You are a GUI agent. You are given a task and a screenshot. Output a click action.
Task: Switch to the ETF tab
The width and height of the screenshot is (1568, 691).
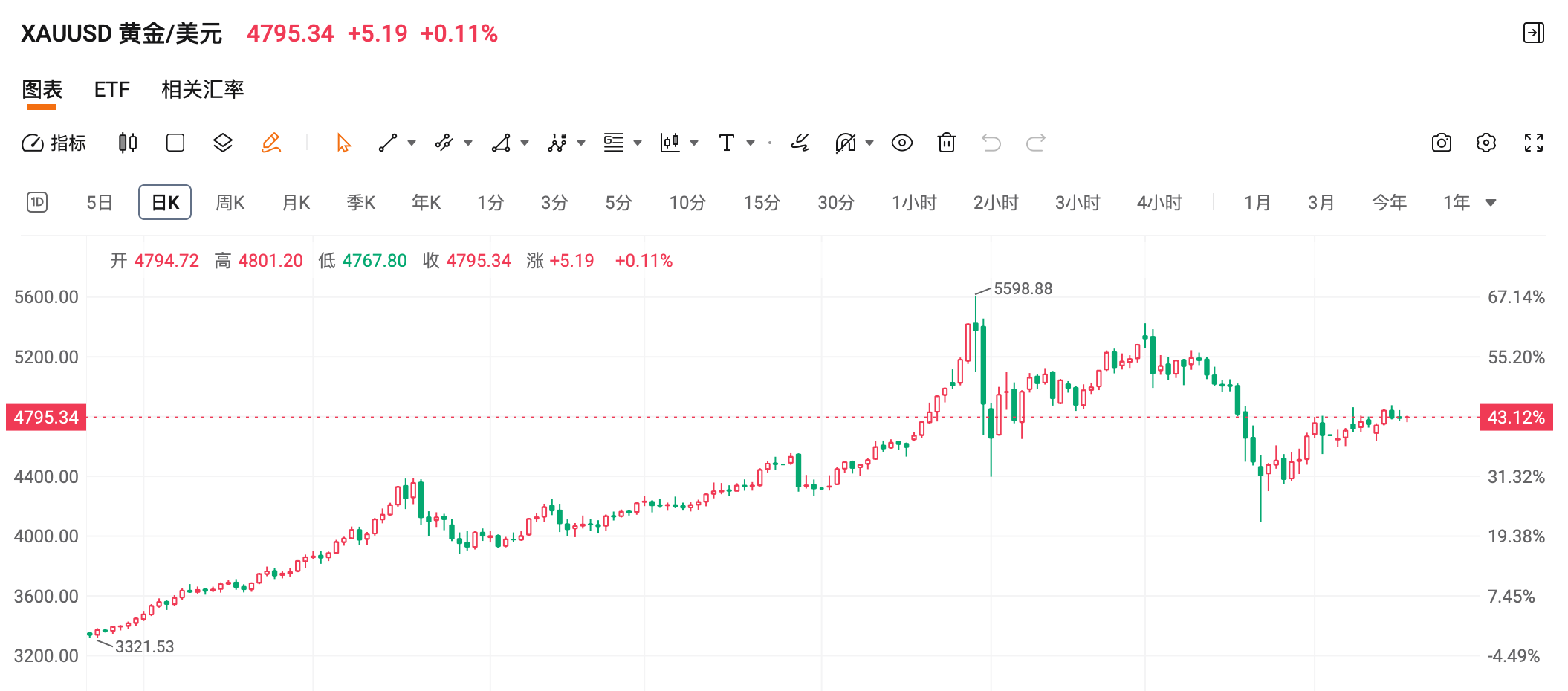112,90
